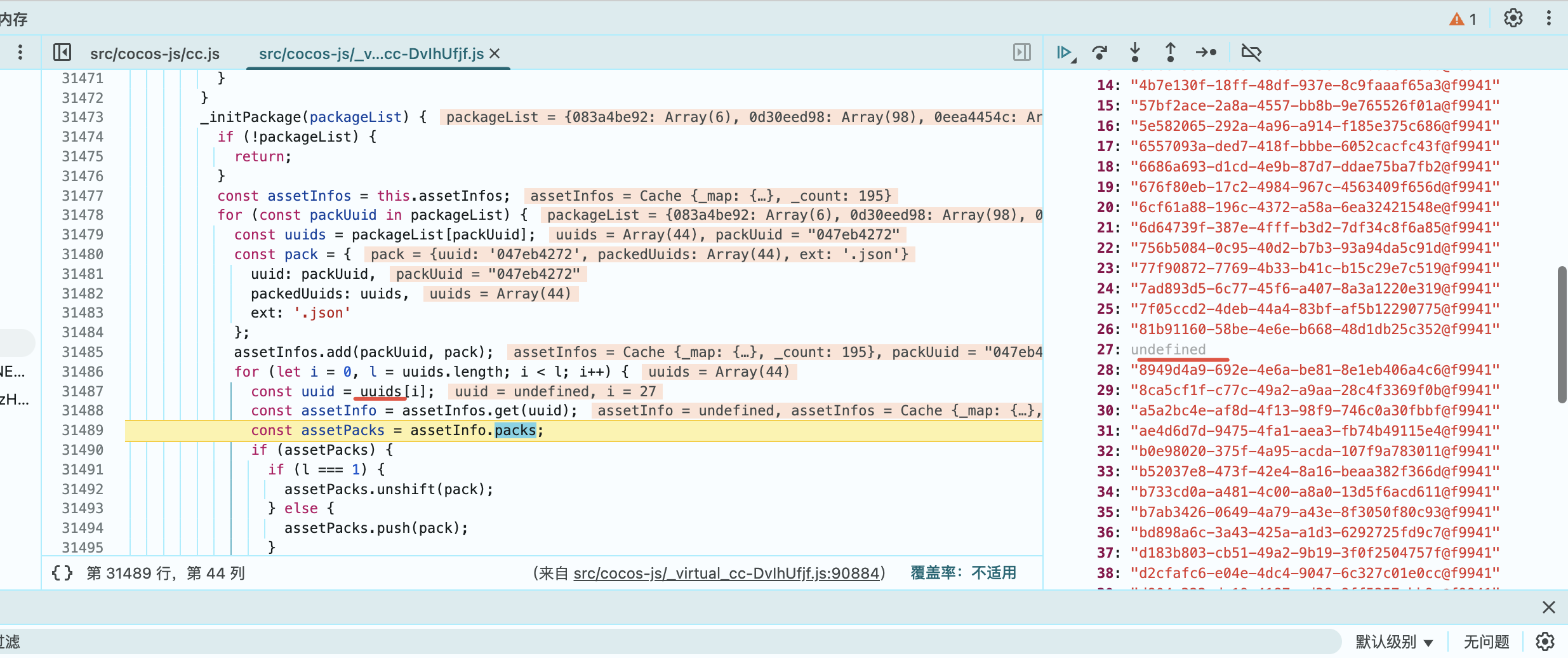The height and width of the screenshot is (658, 1568).
Task: Open source-mapped link _virtual_cc-DvIhUfjf.js:90884
Action: [727, 574]
